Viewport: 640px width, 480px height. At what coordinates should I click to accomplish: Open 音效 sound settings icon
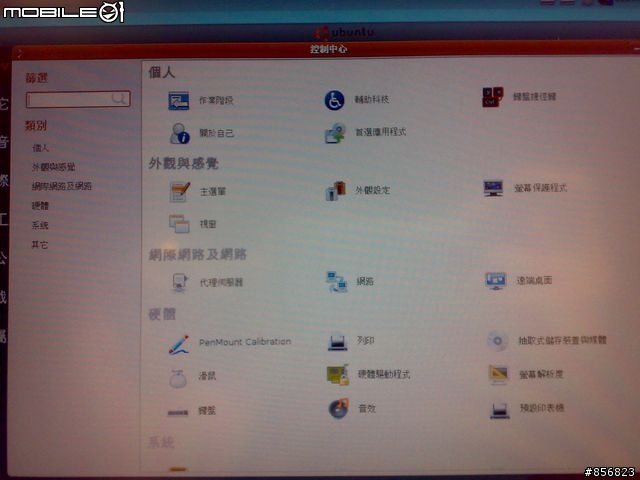pos(339,409)
